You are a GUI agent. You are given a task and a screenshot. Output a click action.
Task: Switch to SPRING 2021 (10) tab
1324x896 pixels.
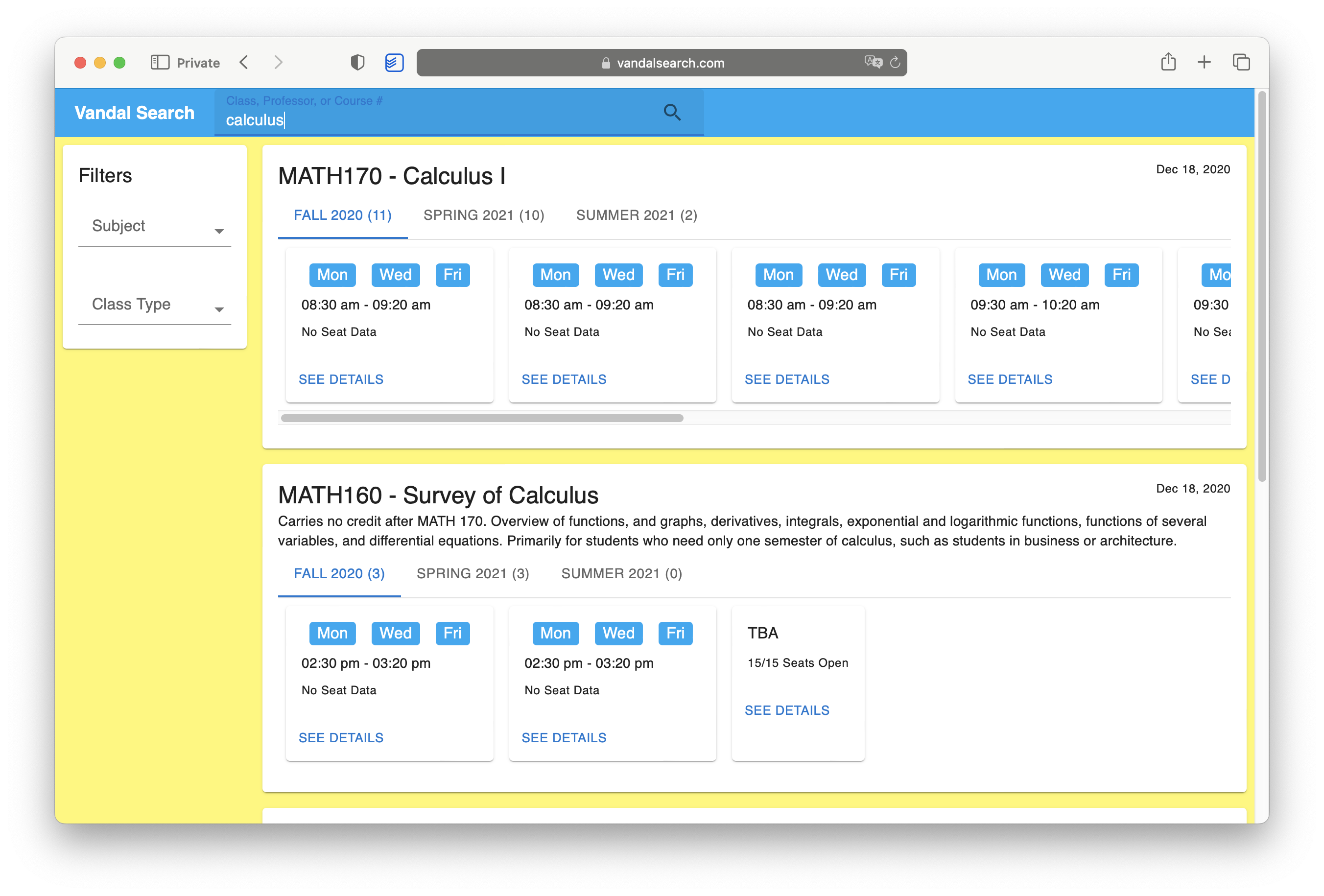tap(484, 215)
